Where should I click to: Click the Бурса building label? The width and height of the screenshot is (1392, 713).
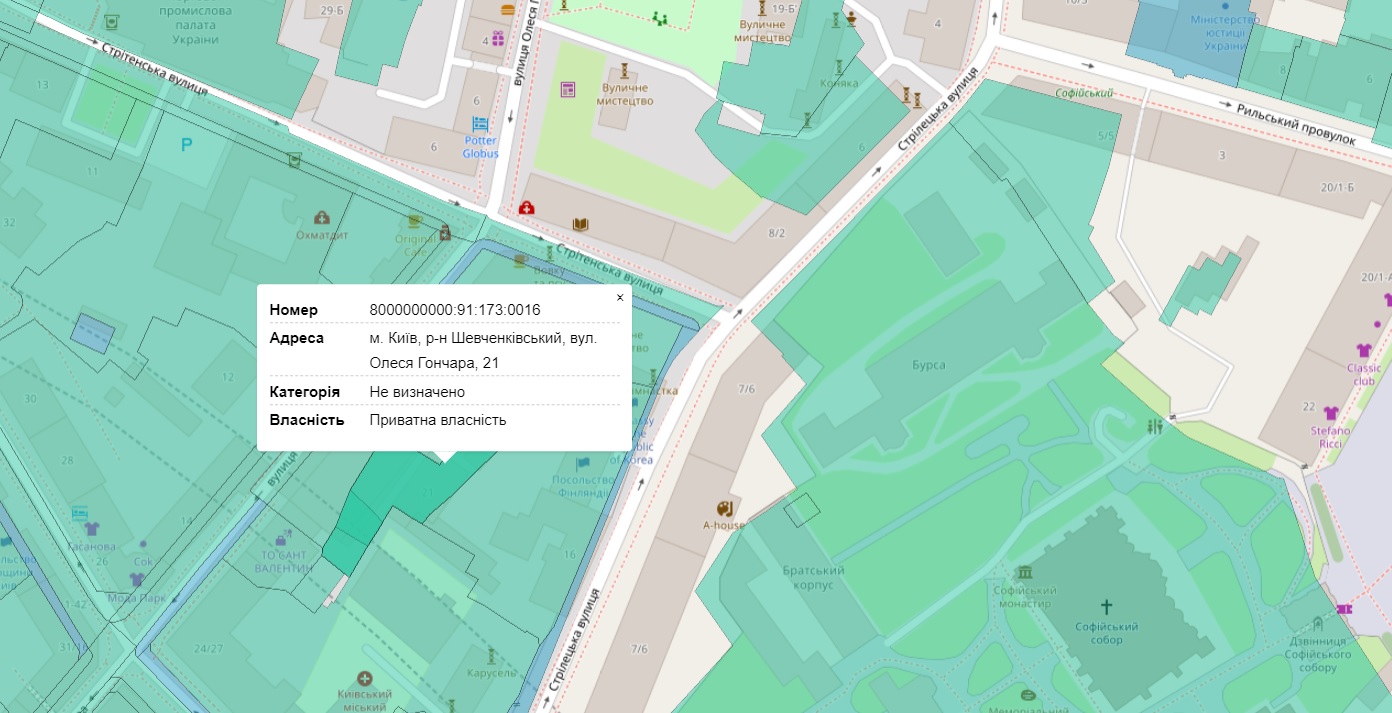click(x=928, y=365)
